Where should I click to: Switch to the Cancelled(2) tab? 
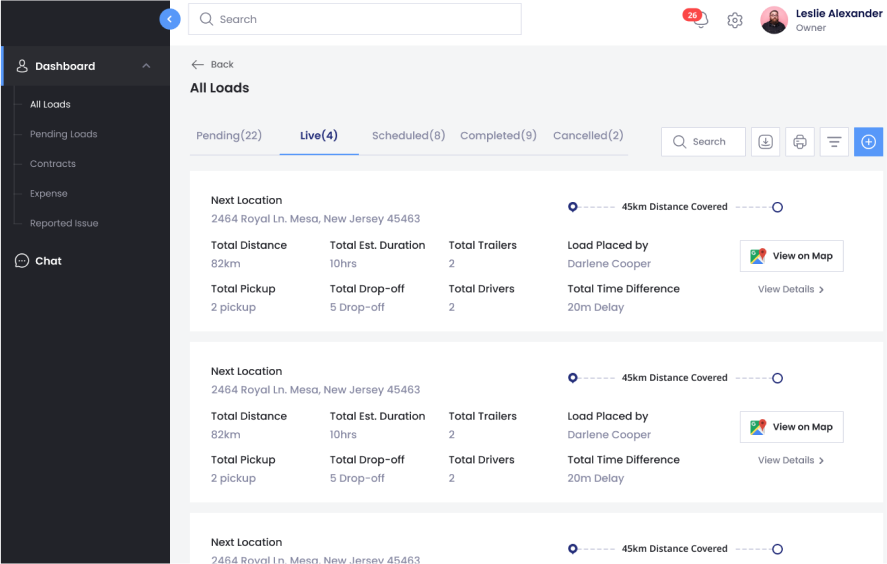click(x=588, y=136)
